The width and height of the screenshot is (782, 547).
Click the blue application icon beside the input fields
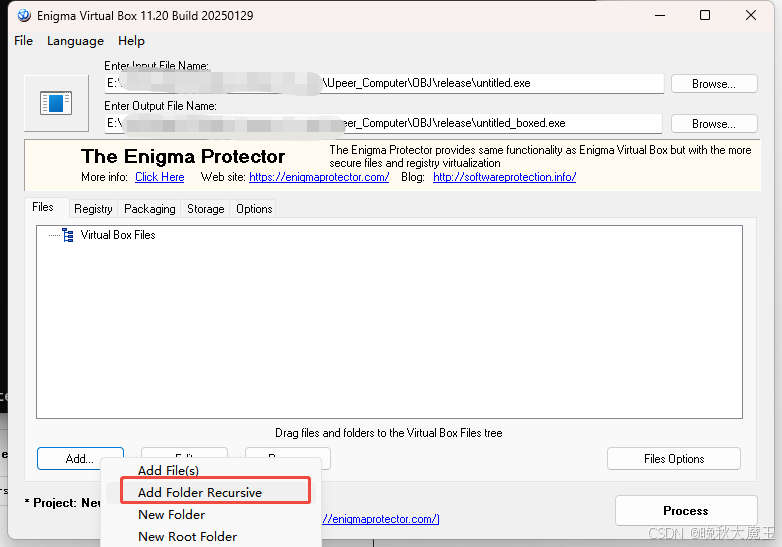tap(56, 103)
